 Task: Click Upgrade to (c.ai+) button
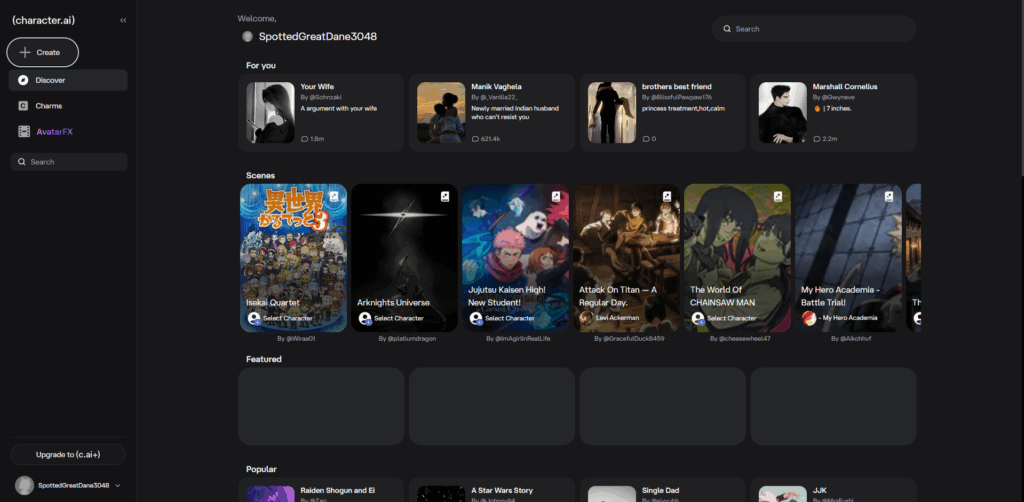point(68,454)
